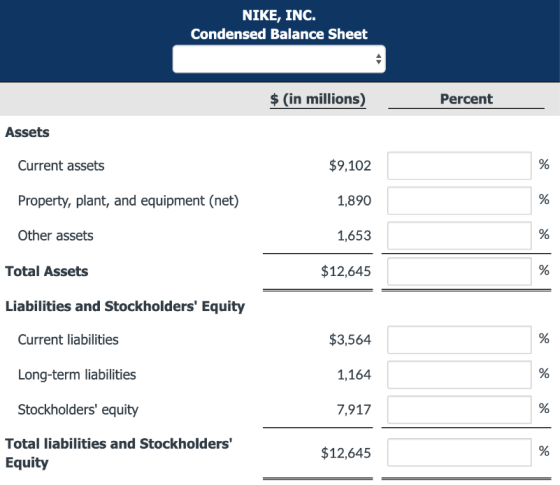Click the 1,890 property amount
560x485 pixels.
(x=354, y=201)
